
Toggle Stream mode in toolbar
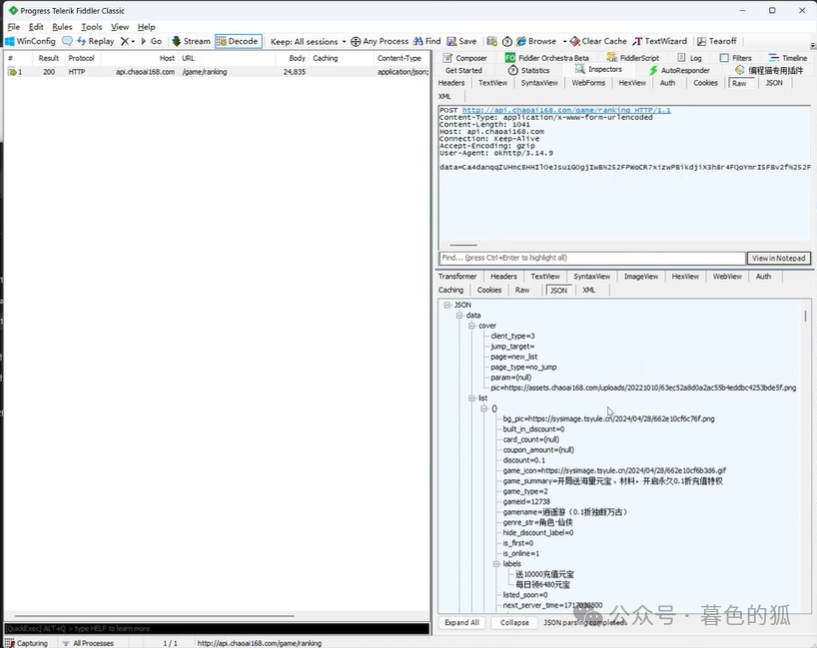[x=191, y=41]
